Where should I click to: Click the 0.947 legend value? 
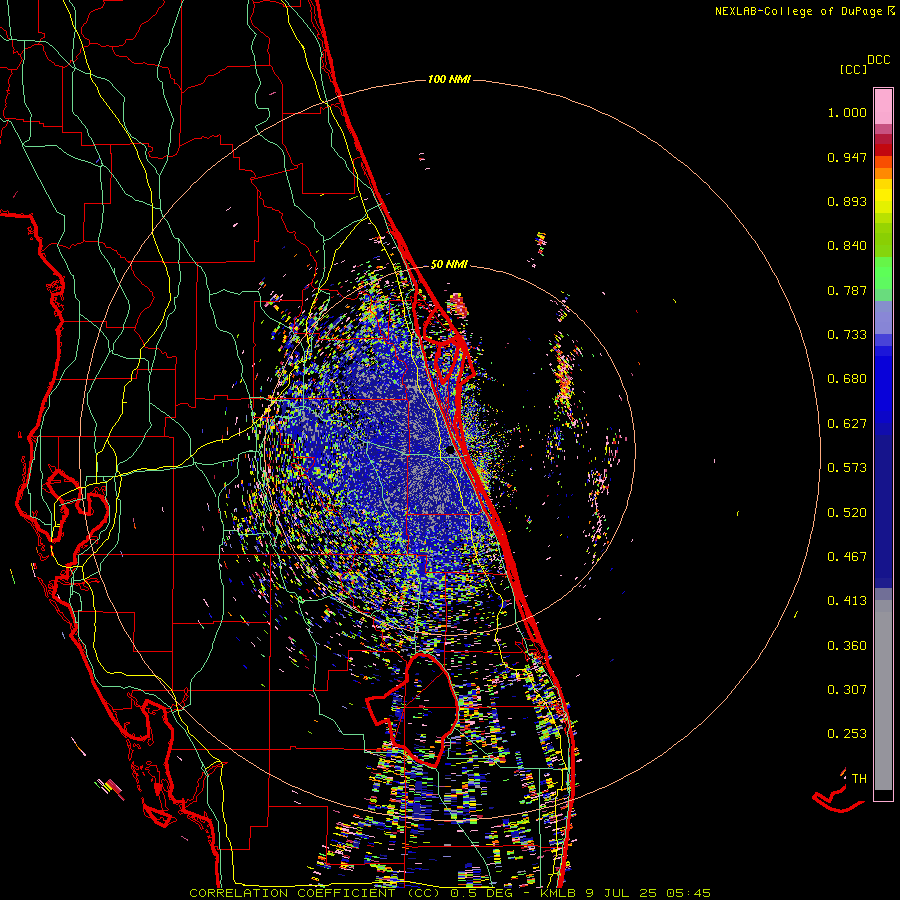[847, 157]
